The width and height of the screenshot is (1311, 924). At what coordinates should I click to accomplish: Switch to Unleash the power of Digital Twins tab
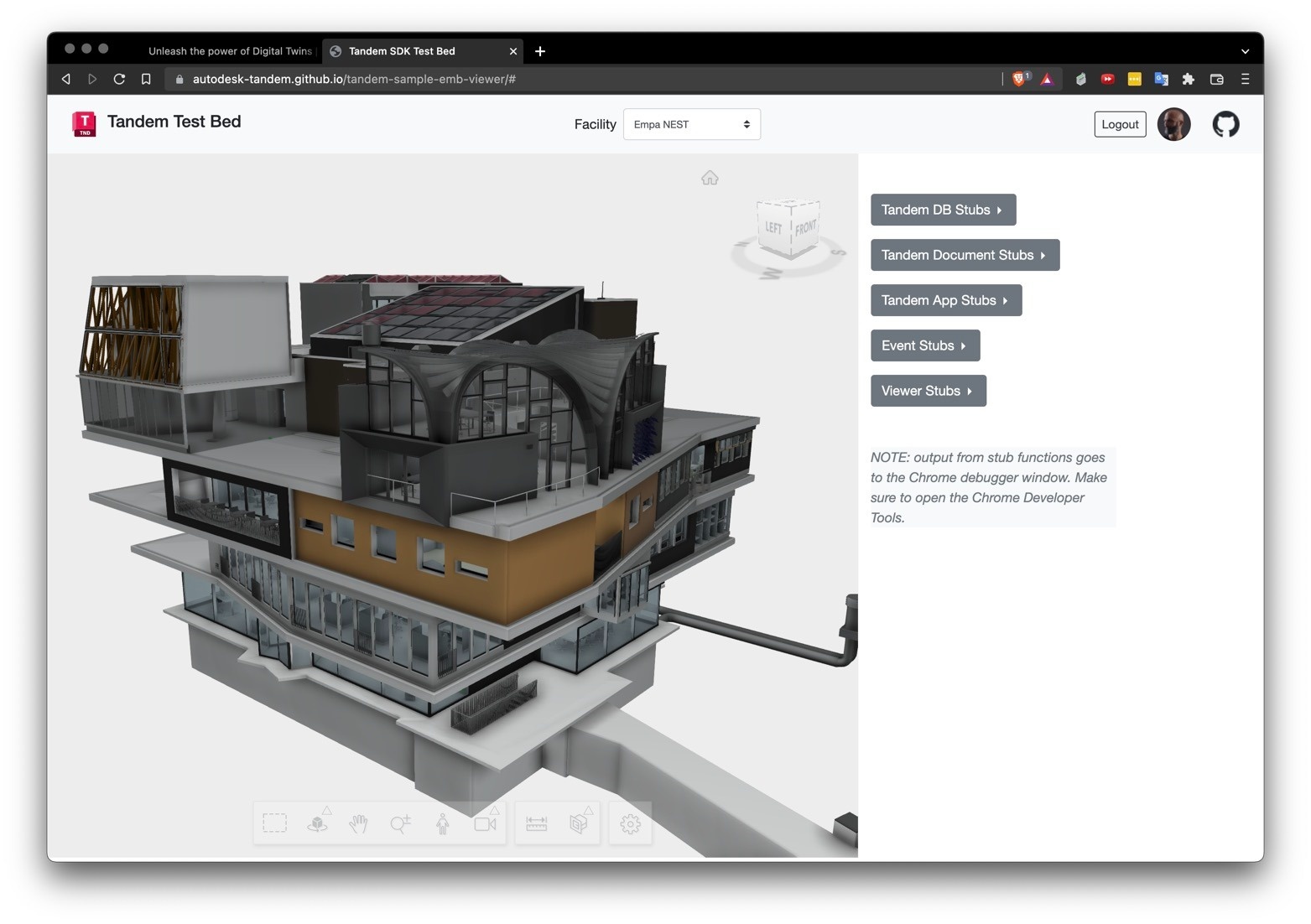point(230,51)
